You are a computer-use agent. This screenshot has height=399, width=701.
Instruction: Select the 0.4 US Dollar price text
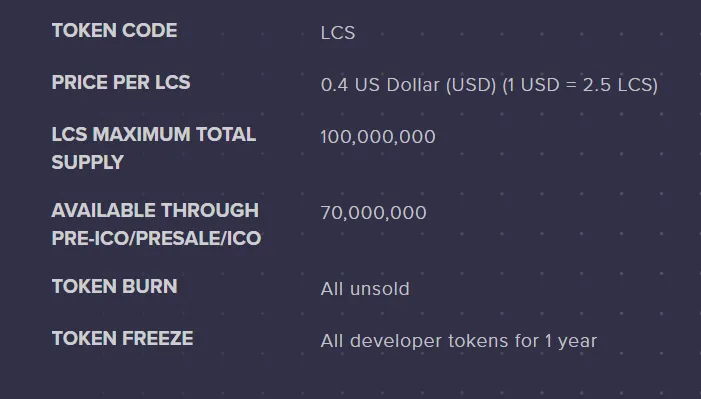(x=409, y=85)
